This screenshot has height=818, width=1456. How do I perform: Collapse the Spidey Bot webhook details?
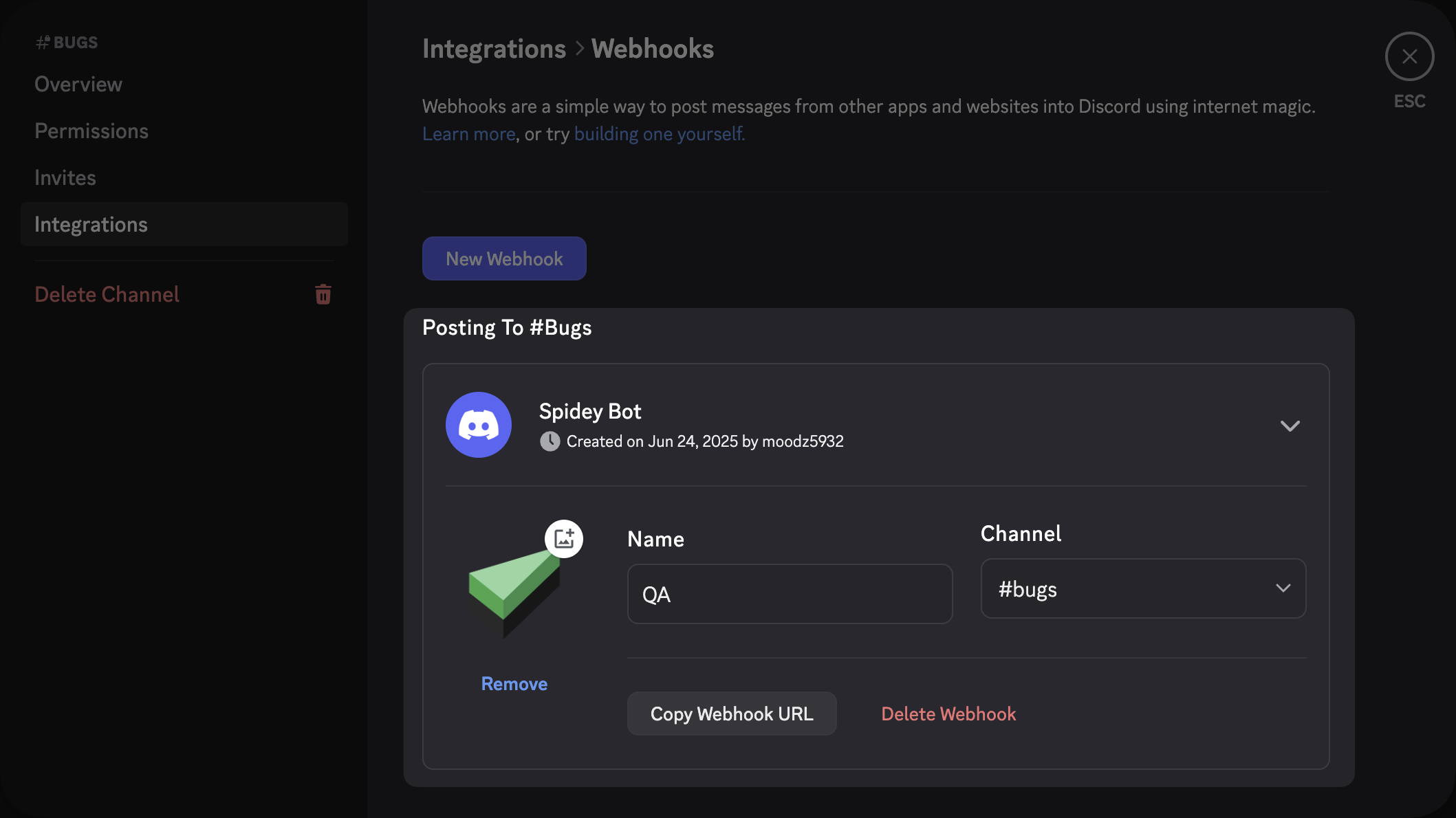coord(1290,425)
